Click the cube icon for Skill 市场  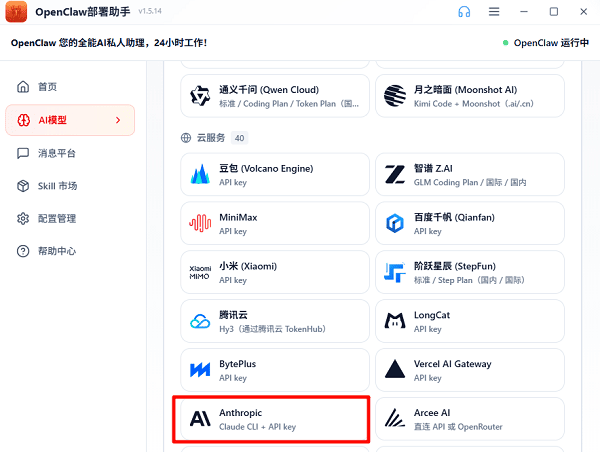coord(23,186)
